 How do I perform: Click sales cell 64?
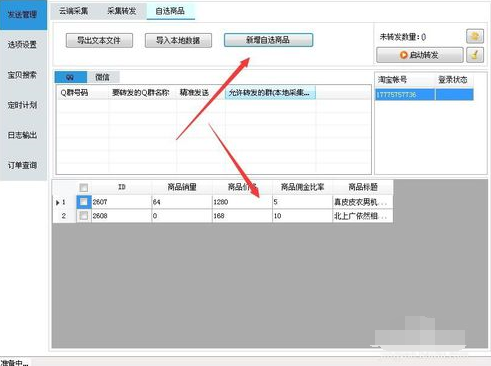tap(182, 202)
